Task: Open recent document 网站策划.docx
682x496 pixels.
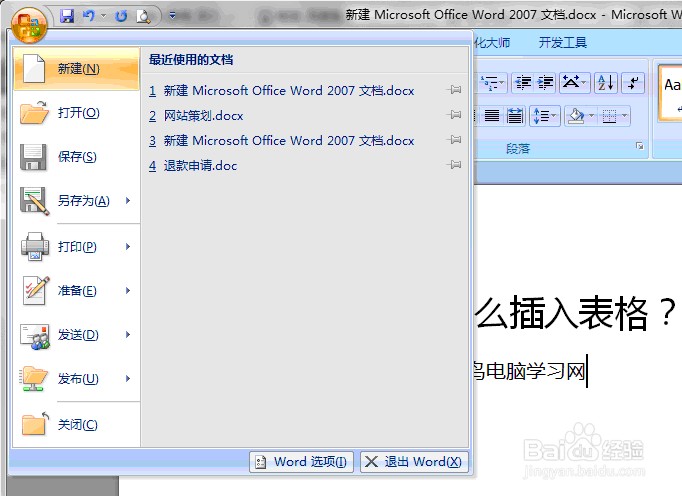Action: click(196, 116)
